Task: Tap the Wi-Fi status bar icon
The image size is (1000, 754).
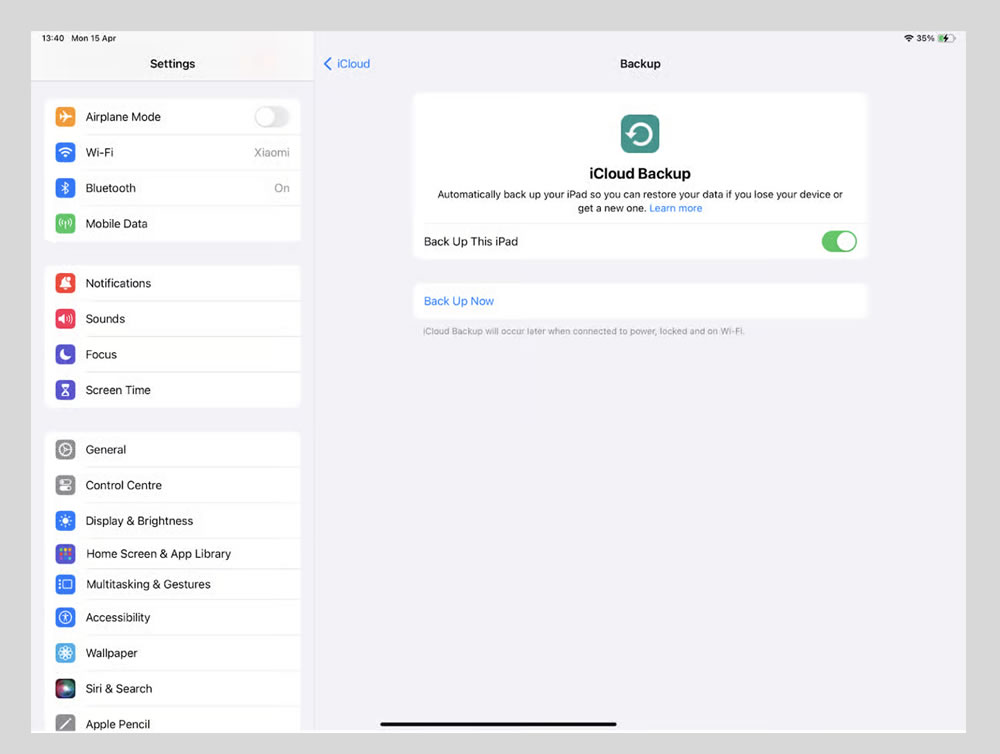Action: (x=908, y=38)
